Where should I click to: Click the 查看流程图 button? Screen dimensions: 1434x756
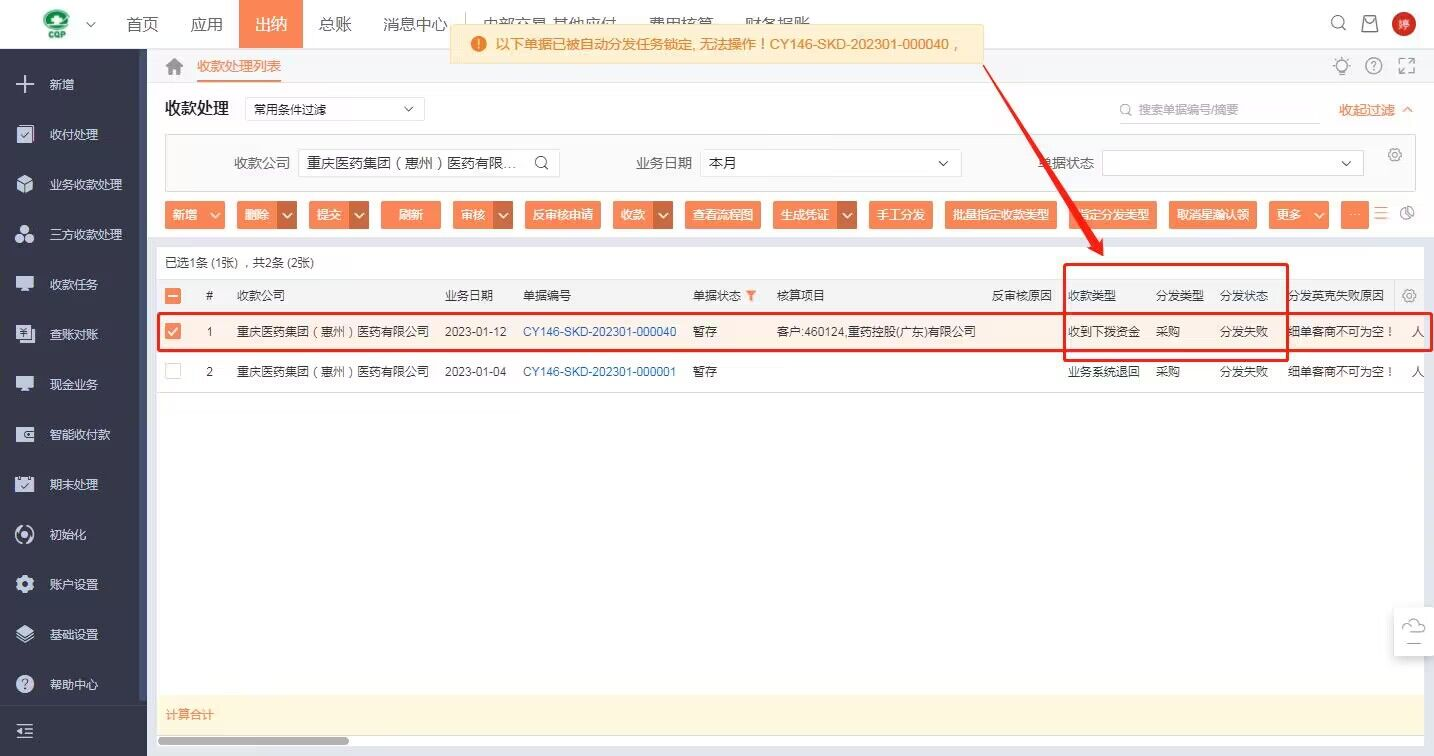[723, 215]
